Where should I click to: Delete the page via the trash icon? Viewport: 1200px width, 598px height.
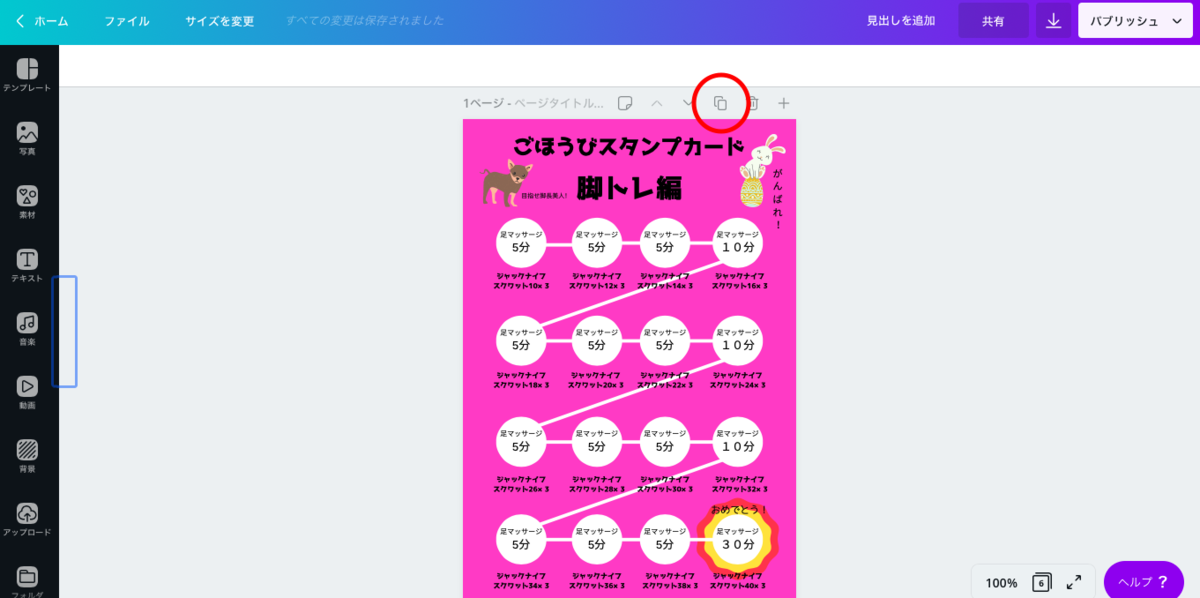point(751,102)
